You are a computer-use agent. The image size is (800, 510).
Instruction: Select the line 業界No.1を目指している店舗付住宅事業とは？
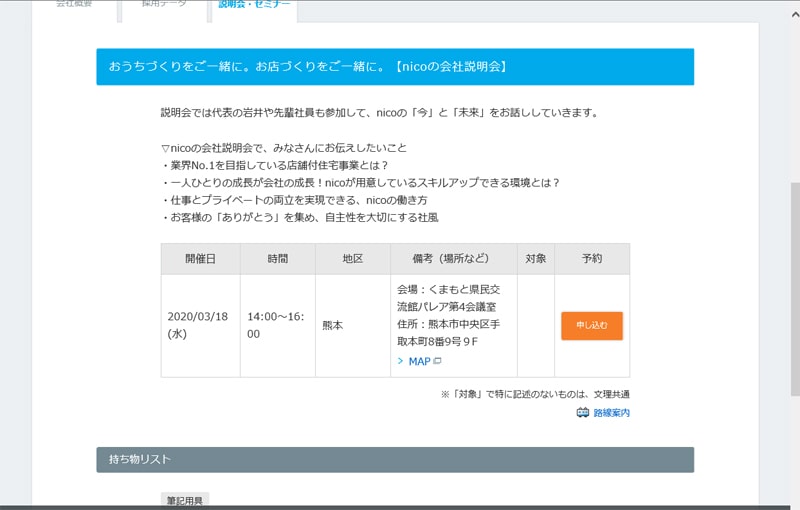click(275, 165)
